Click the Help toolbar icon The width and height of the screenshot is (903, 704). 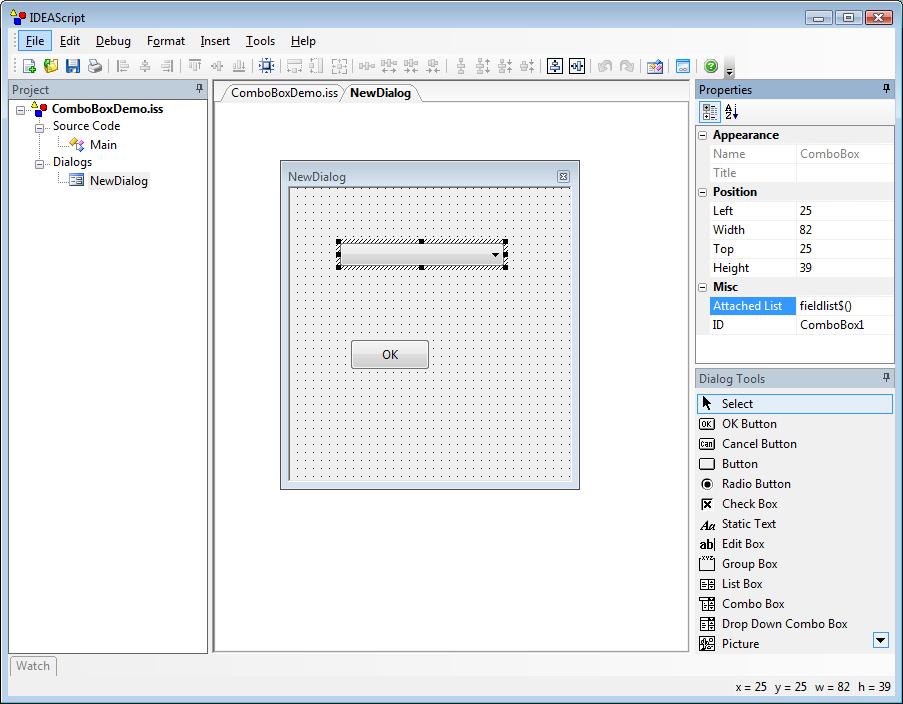coord(712,66)
